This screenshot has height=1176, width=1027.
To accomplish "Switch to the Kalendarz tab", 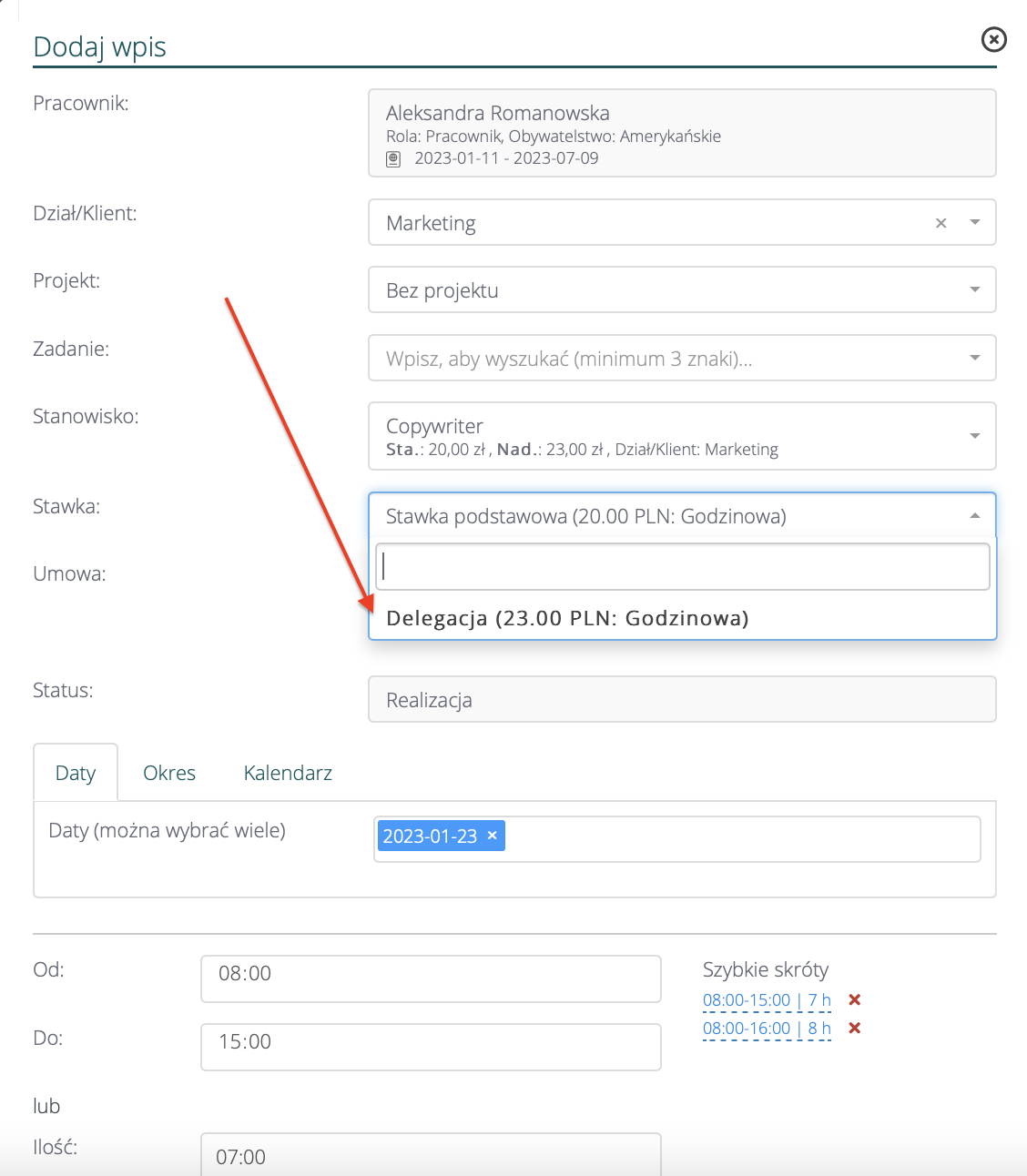I will (x=288, y=773).
